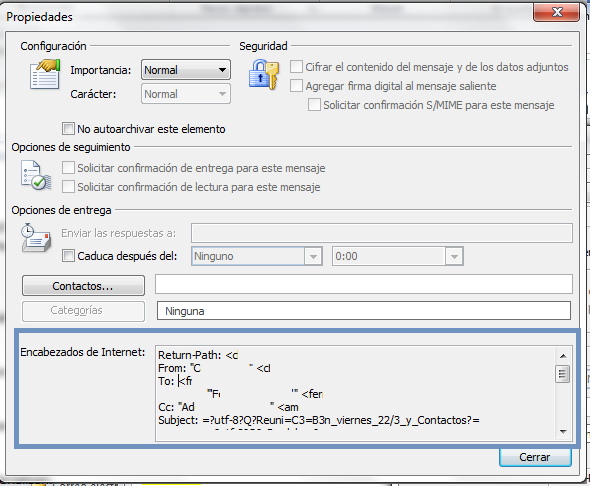Enable Caduca después del checkbox

pyautogui.click(x=68, y=256)
